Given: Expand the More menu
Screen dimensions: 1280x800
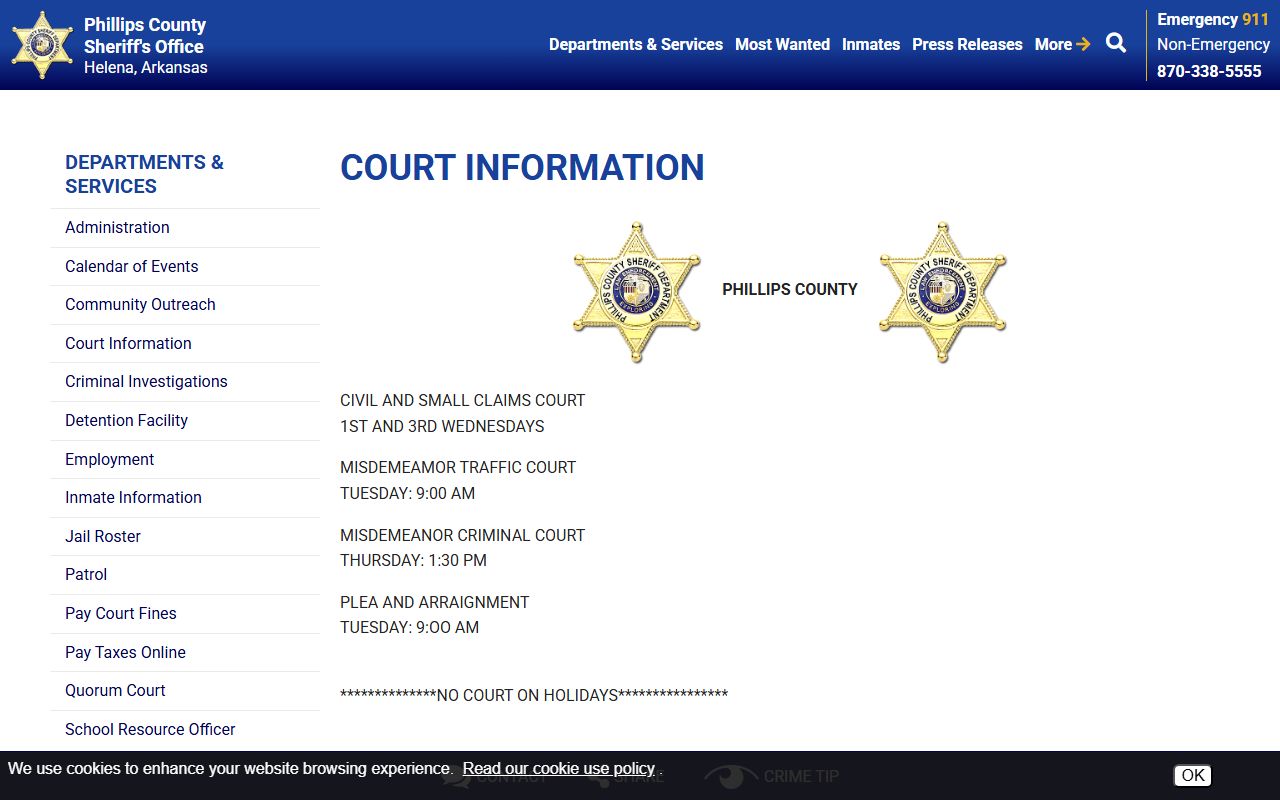Looking at the screenshot, I should click(1062, 44).
